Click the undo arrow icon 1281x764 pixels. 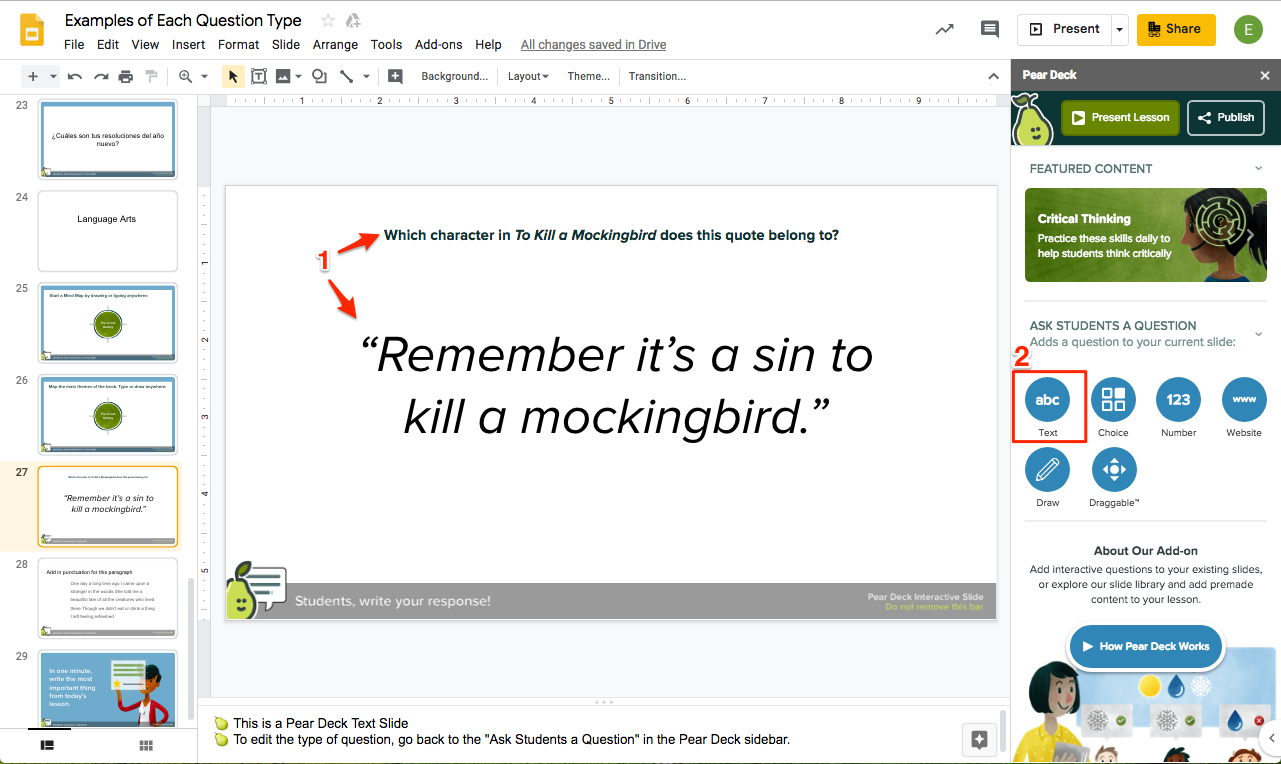click(x=75, y=76)
